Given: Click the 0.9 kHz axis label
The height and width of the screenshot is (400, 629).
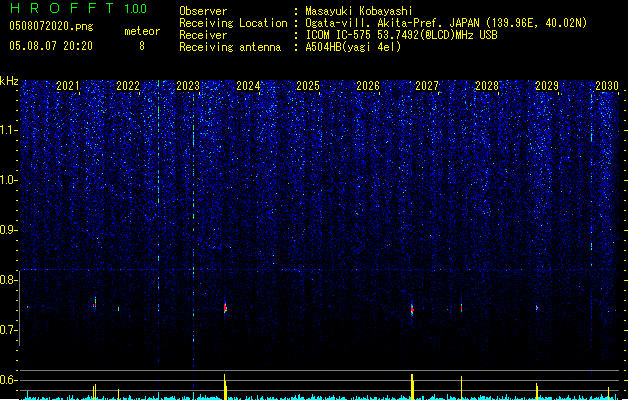Looking at the screenshot, I should (8, 230).
